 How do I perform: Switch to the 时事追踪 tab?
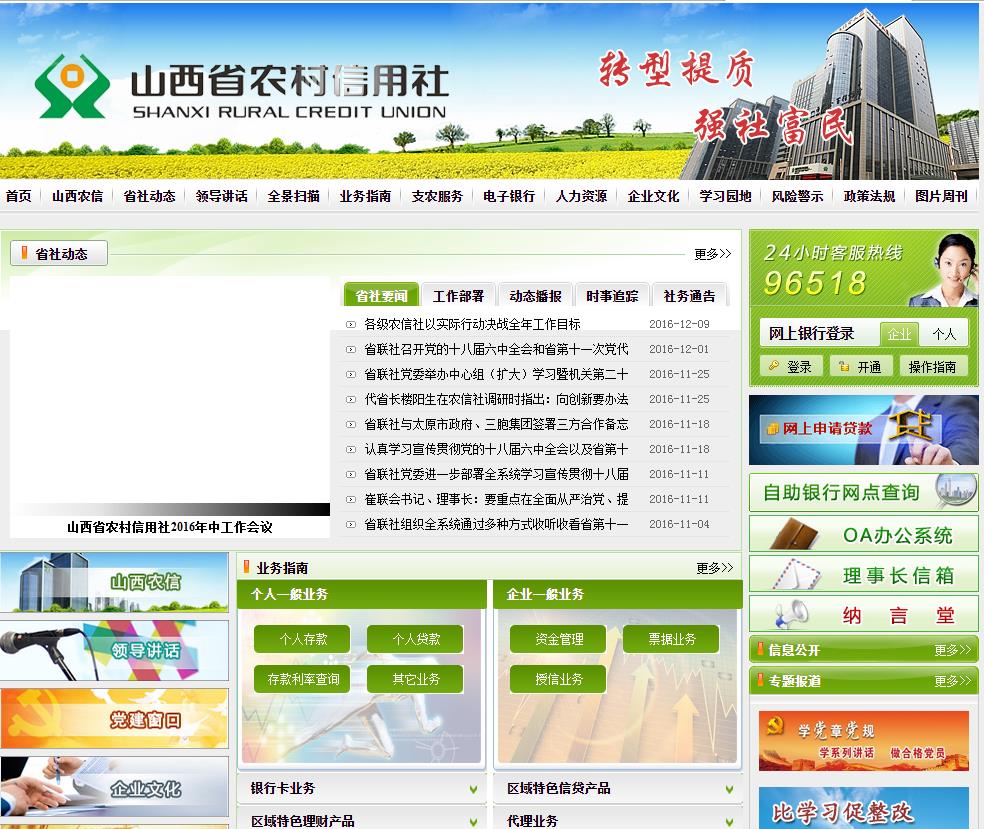612,295
